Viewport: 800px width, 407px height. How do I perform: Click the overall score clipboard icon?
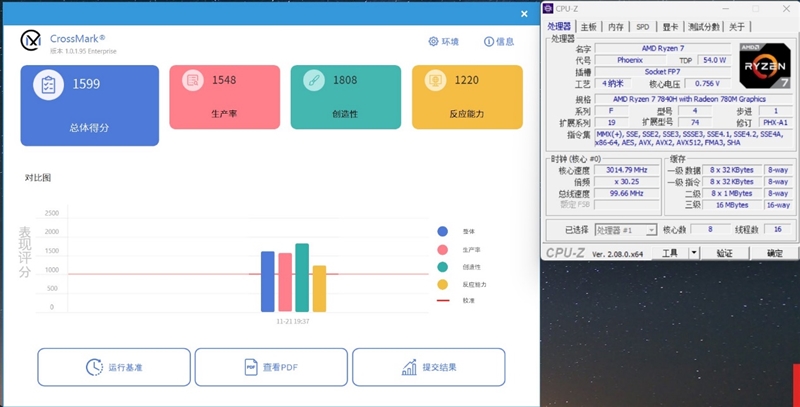tap(46, 85)
